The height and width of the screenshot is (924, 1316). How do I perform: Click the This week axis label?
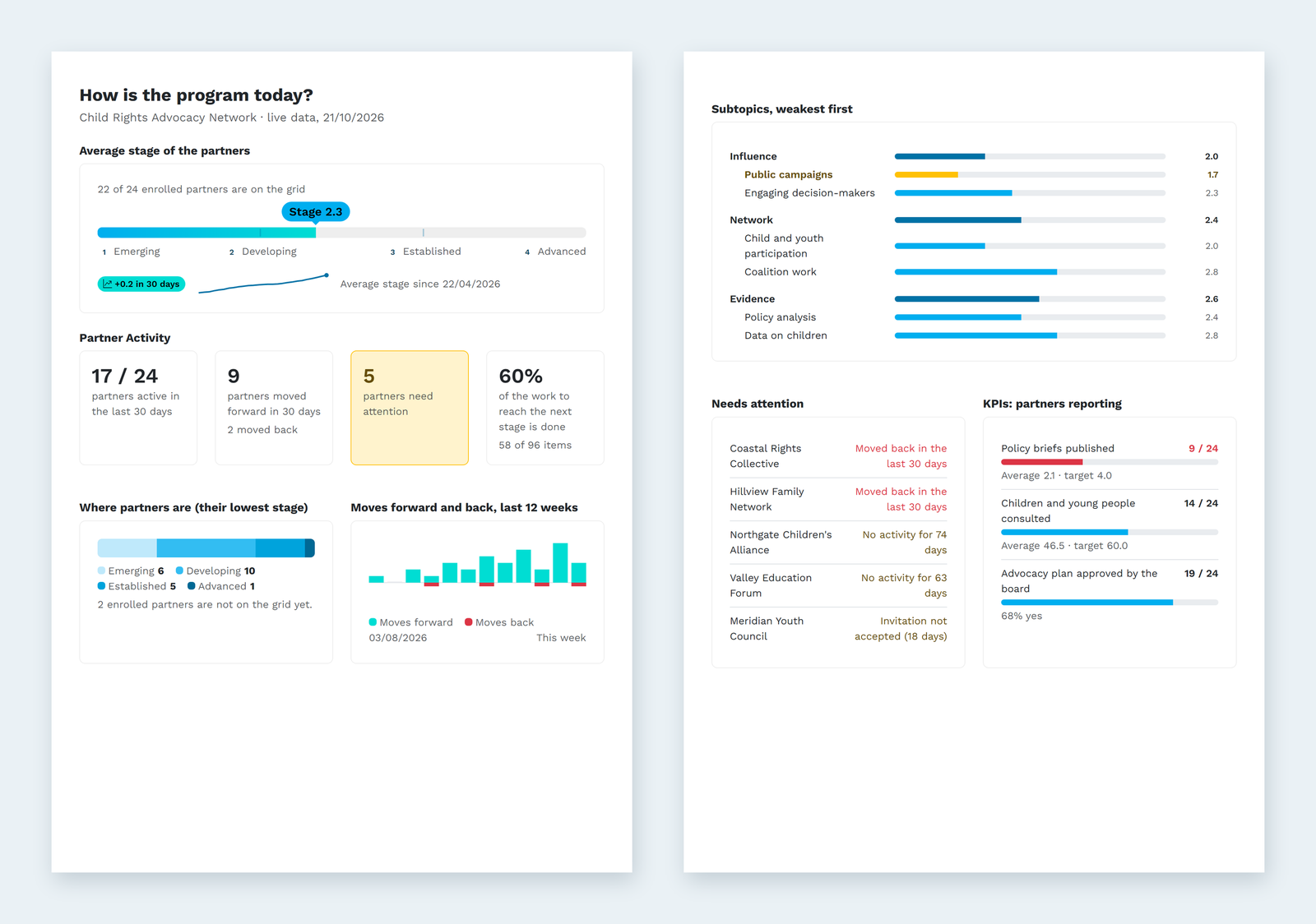[561, 638]
